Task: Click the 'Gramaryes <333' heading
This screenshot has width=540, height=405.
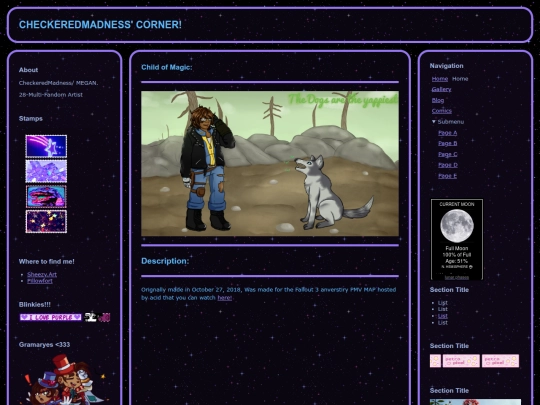Action: (44, 344)
